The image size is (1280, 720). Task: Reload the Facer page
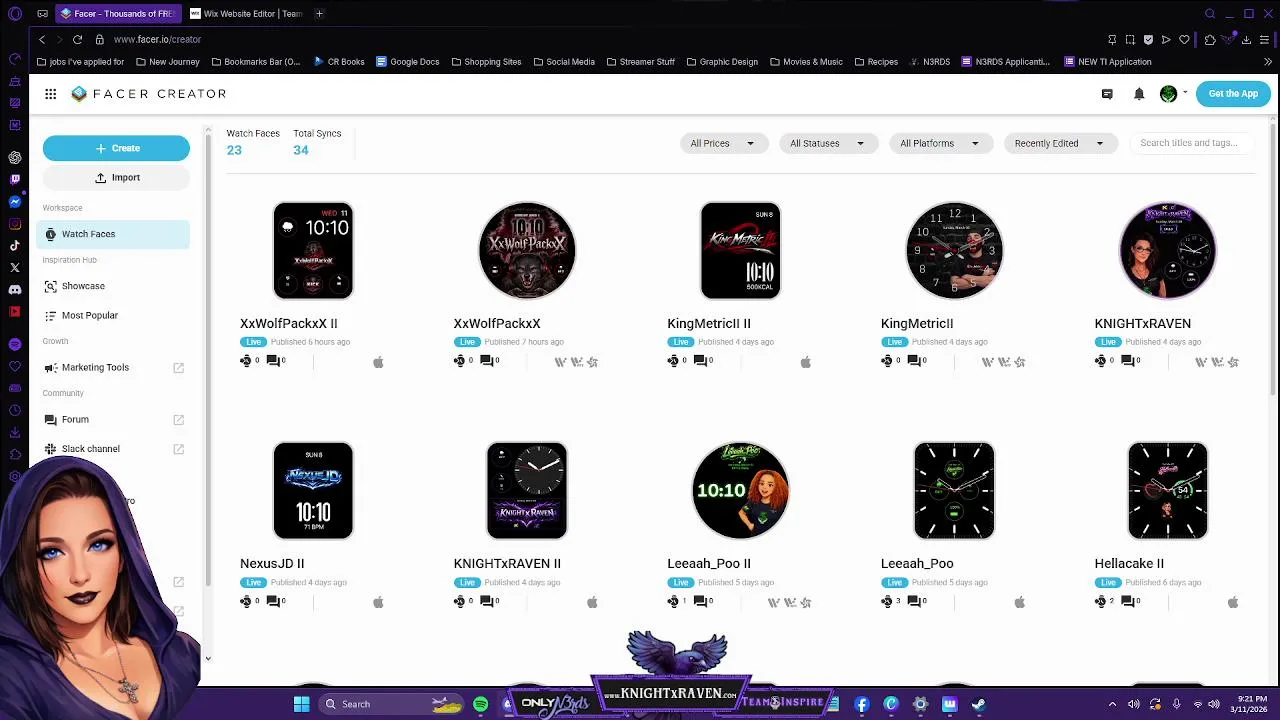pos(77,40)
